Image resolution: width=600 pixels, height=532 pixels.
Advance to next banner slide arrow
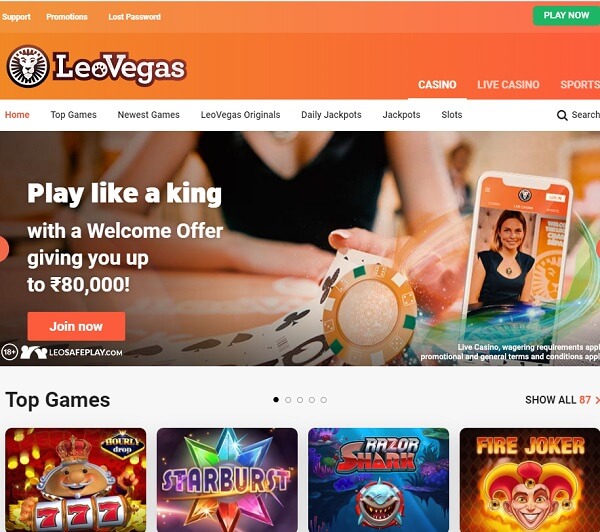click(597, 249)
